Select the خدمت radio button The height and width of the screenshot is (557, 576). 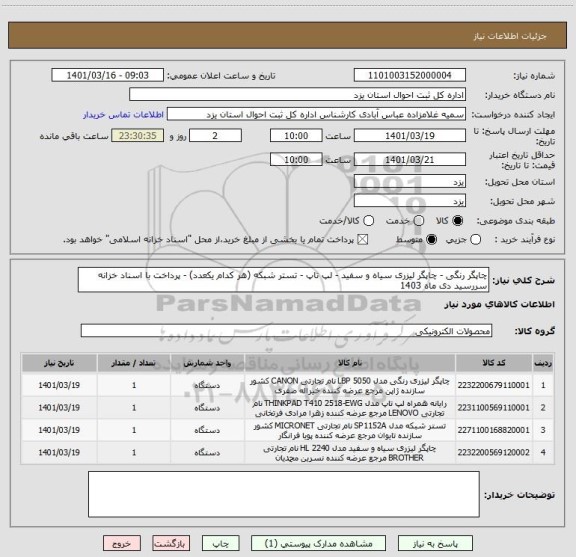pos(419,221)
